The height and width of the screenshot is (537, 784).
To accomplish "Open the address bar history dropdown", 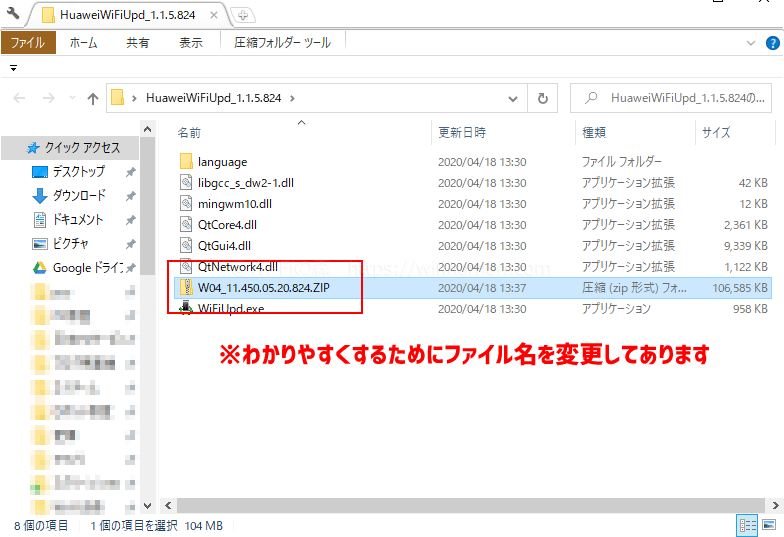I will (x=512, y=98).
